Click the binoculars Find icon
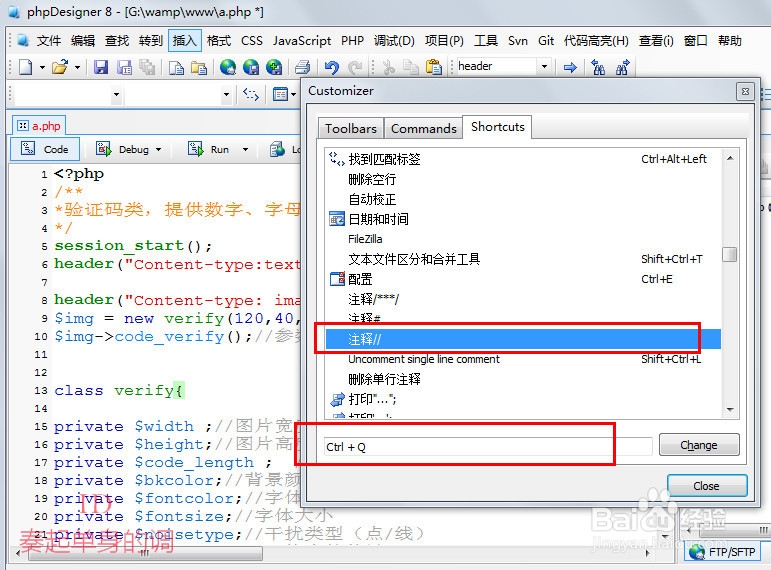 (x=598, y=67)
